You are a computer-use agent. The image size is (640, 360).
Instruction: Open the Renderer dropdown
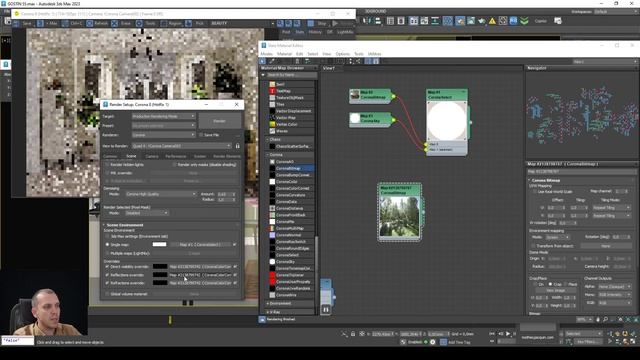click(x=164, y=135)
